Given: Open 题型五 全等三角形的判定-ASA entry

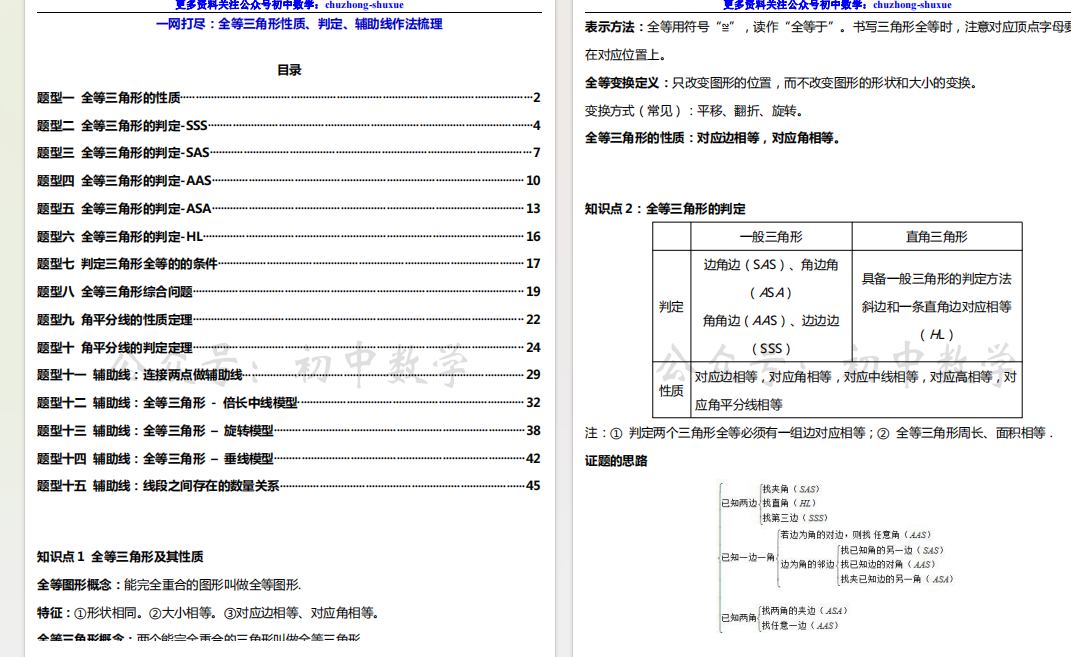Looking at the screenshot, I should click(288, 209).
